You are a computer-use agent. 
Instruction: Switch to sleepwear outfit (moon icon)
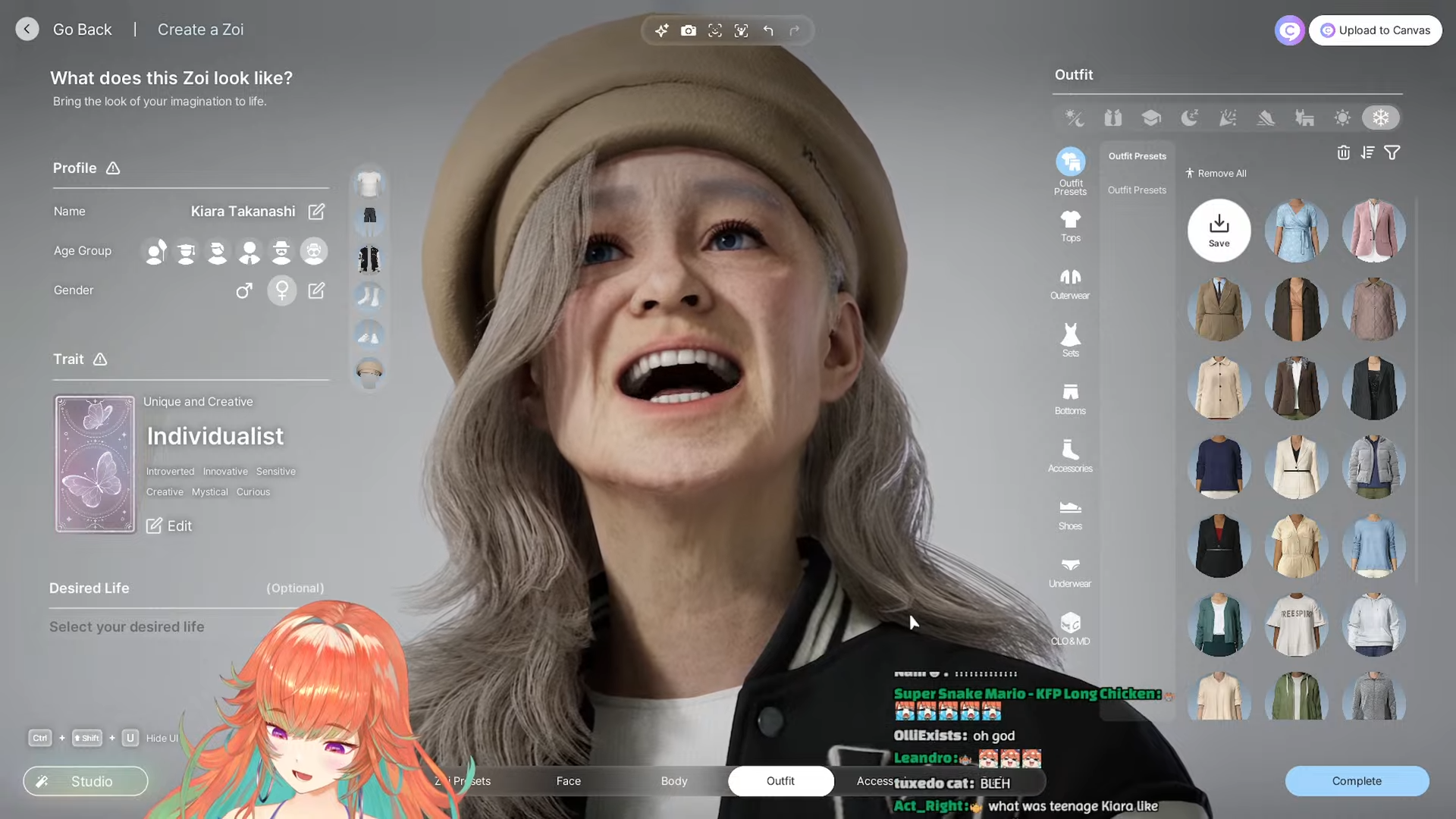[1189, 118]
